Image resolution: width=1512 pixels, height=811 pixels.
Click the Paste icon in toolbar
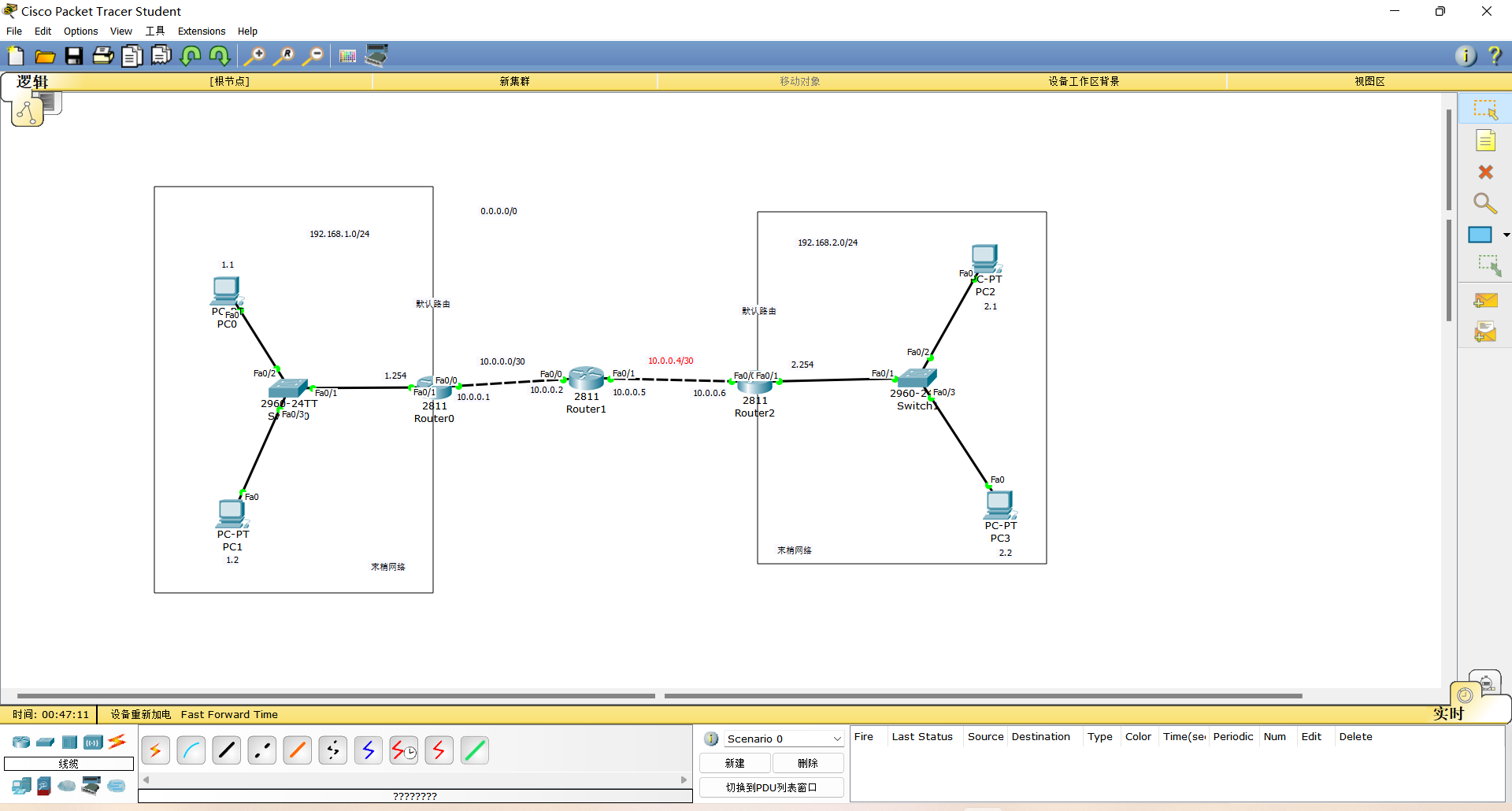tap(161, 56)
